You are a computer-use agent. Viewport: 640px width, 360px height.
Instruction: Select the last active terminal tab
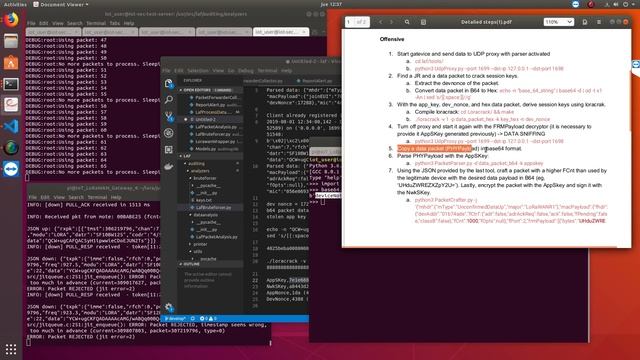281,32
